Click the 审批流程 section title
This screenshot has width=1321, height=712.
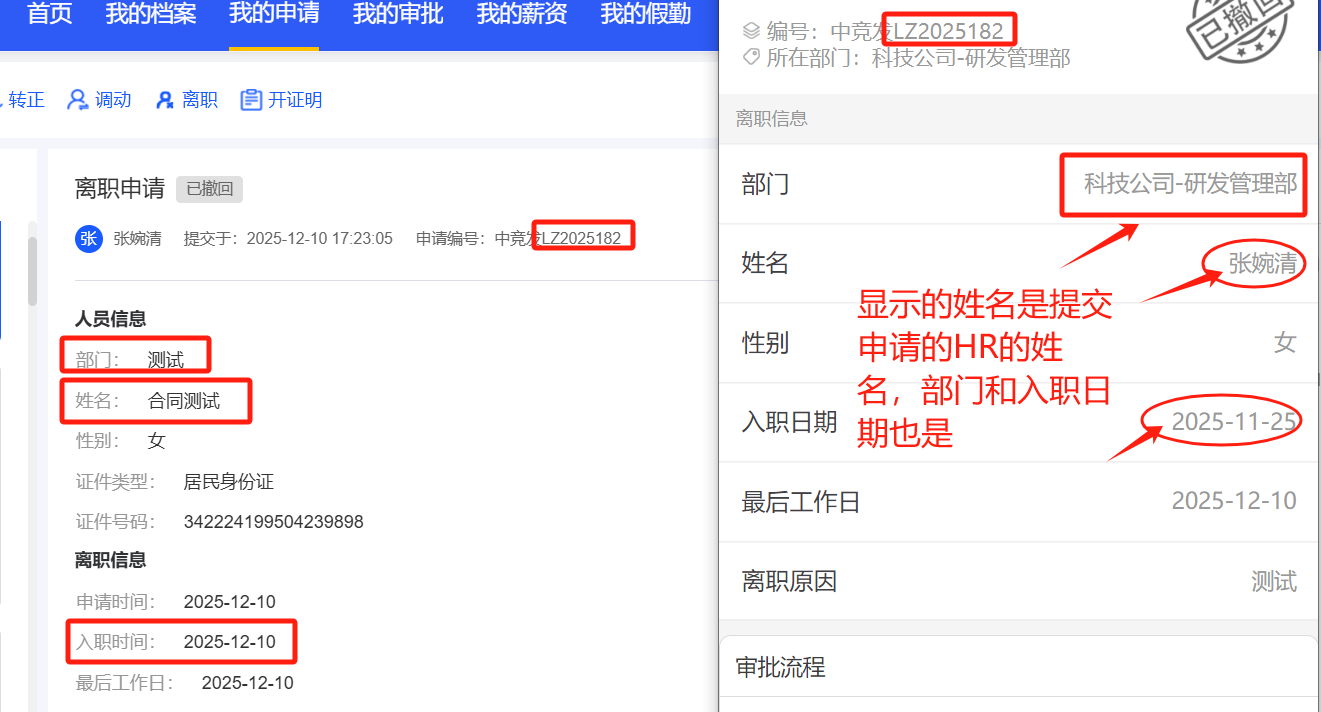pyautogui.click(x=781, y=667)
